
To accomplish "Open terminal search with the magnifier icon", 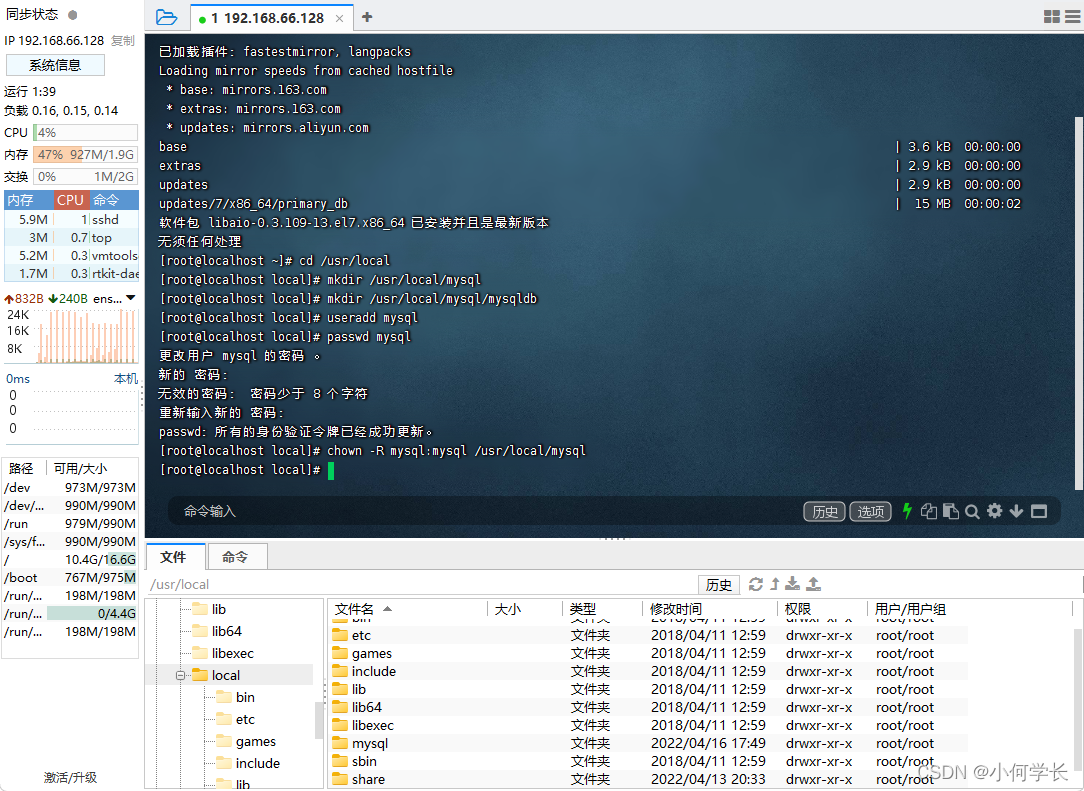I will pyautogui.click(x=972, y=511).
